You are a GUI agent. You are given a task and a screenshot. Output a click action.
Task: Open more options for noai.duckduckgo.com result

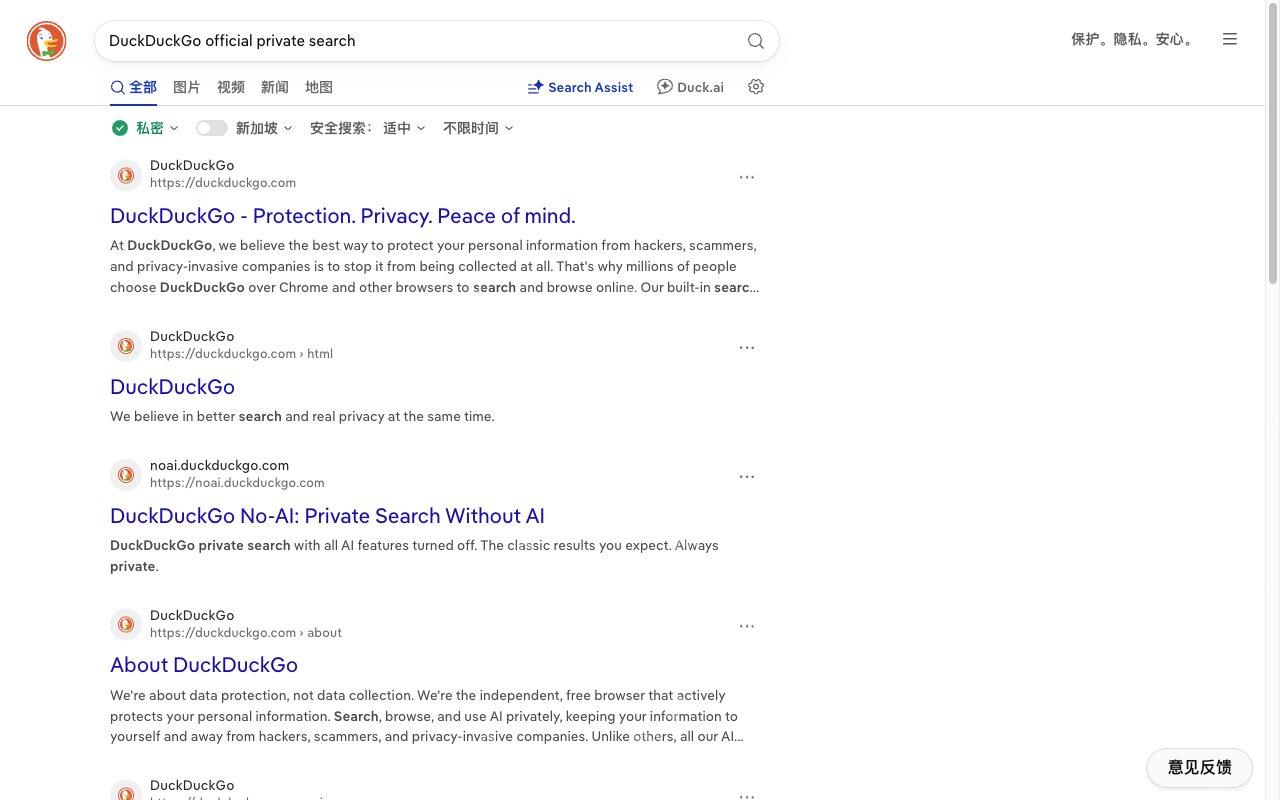[x=747, y=477]
